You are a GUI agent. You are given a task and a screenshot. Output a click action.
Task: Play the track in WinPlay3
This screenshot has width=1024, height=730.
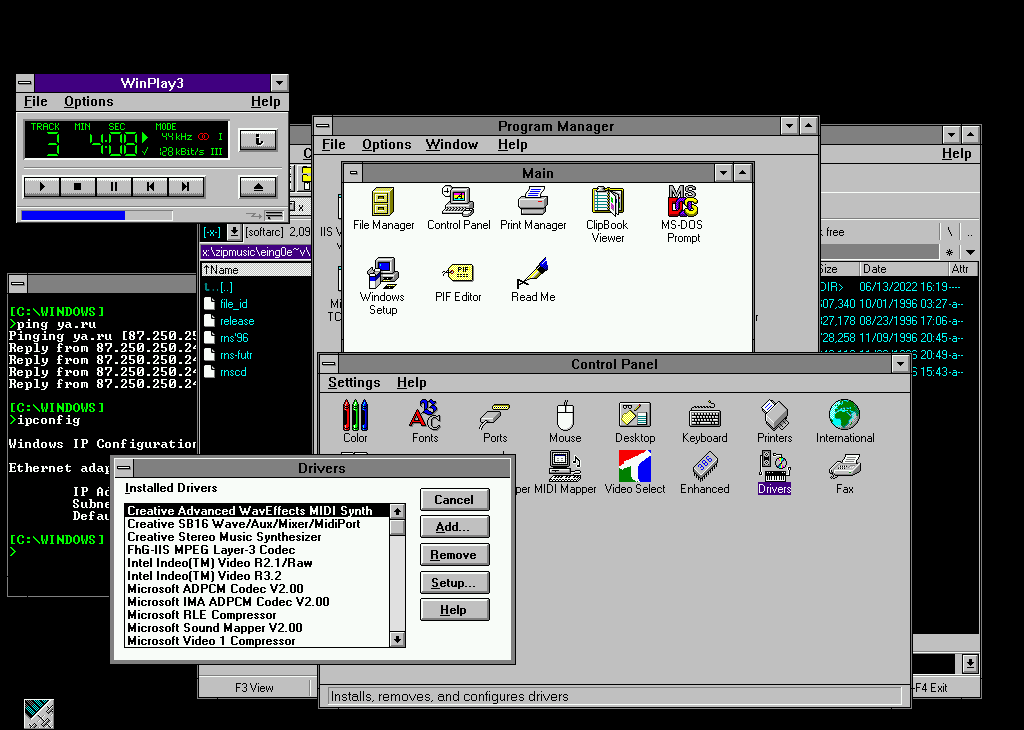(42, 187)
